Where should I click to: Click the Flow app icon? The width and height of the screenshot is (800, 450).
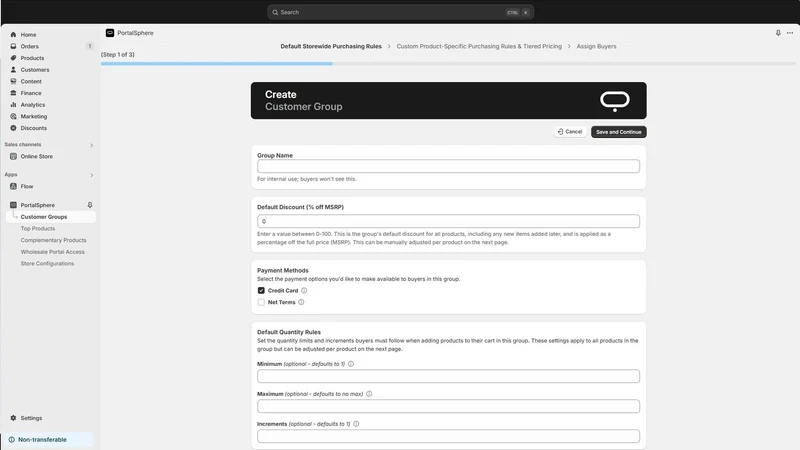13,186
